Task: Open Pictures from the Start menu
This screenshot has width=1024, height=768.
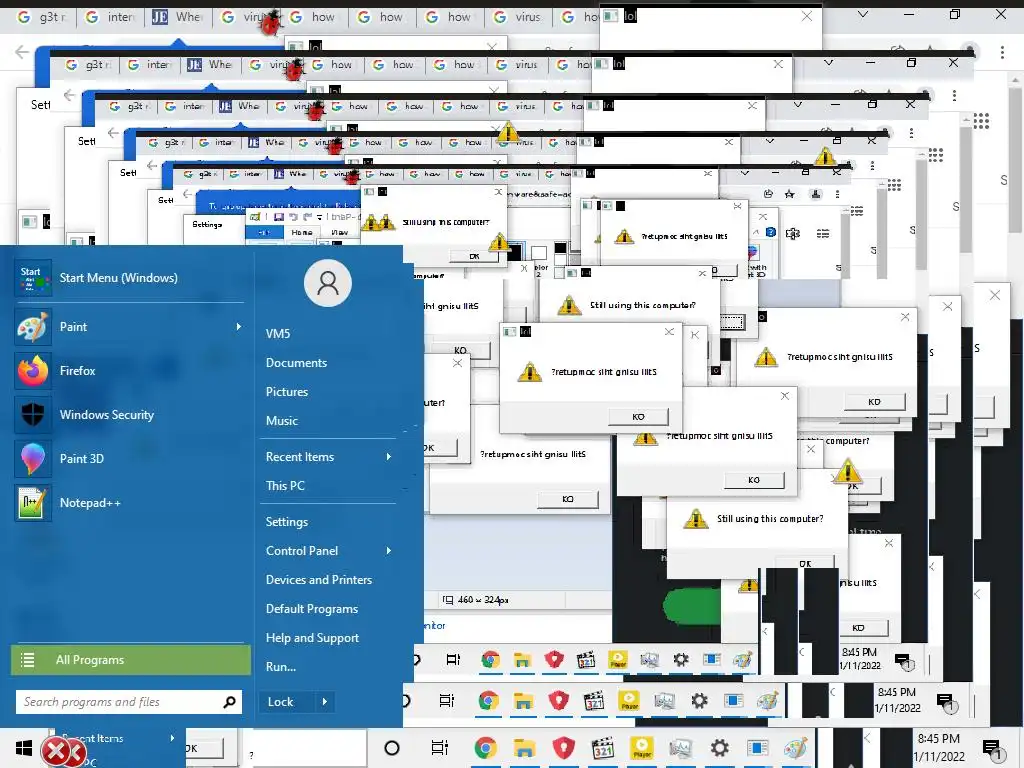Action: (287, 392)
